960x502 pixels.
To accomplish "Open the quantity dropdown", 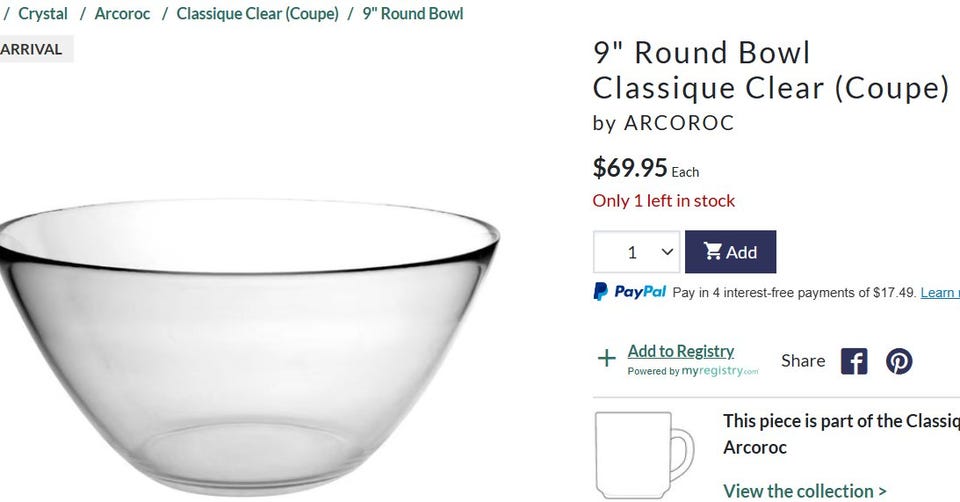I will tap(636, 252).
